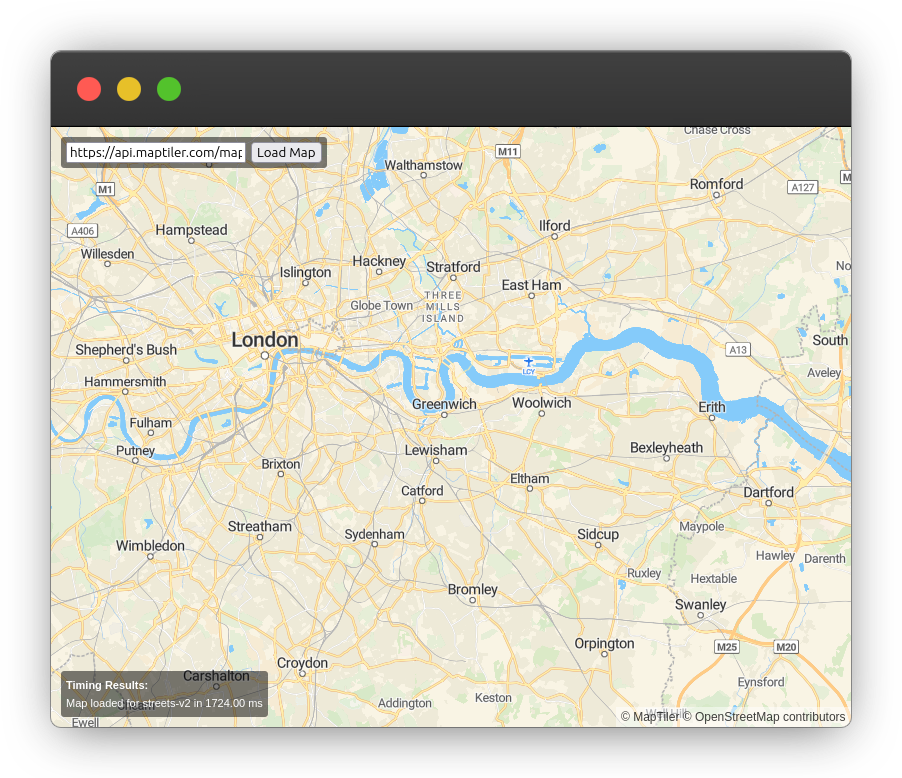The height and width of the screenshot is (778, 902).
Task: Click the Bromley place label
Action: 473,589
